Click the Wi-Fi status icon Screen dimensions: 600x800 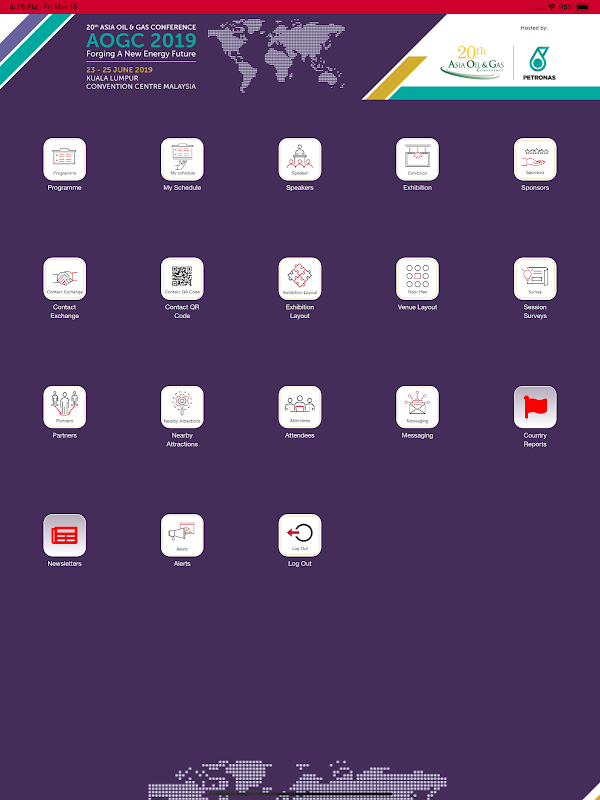(552, 7)
